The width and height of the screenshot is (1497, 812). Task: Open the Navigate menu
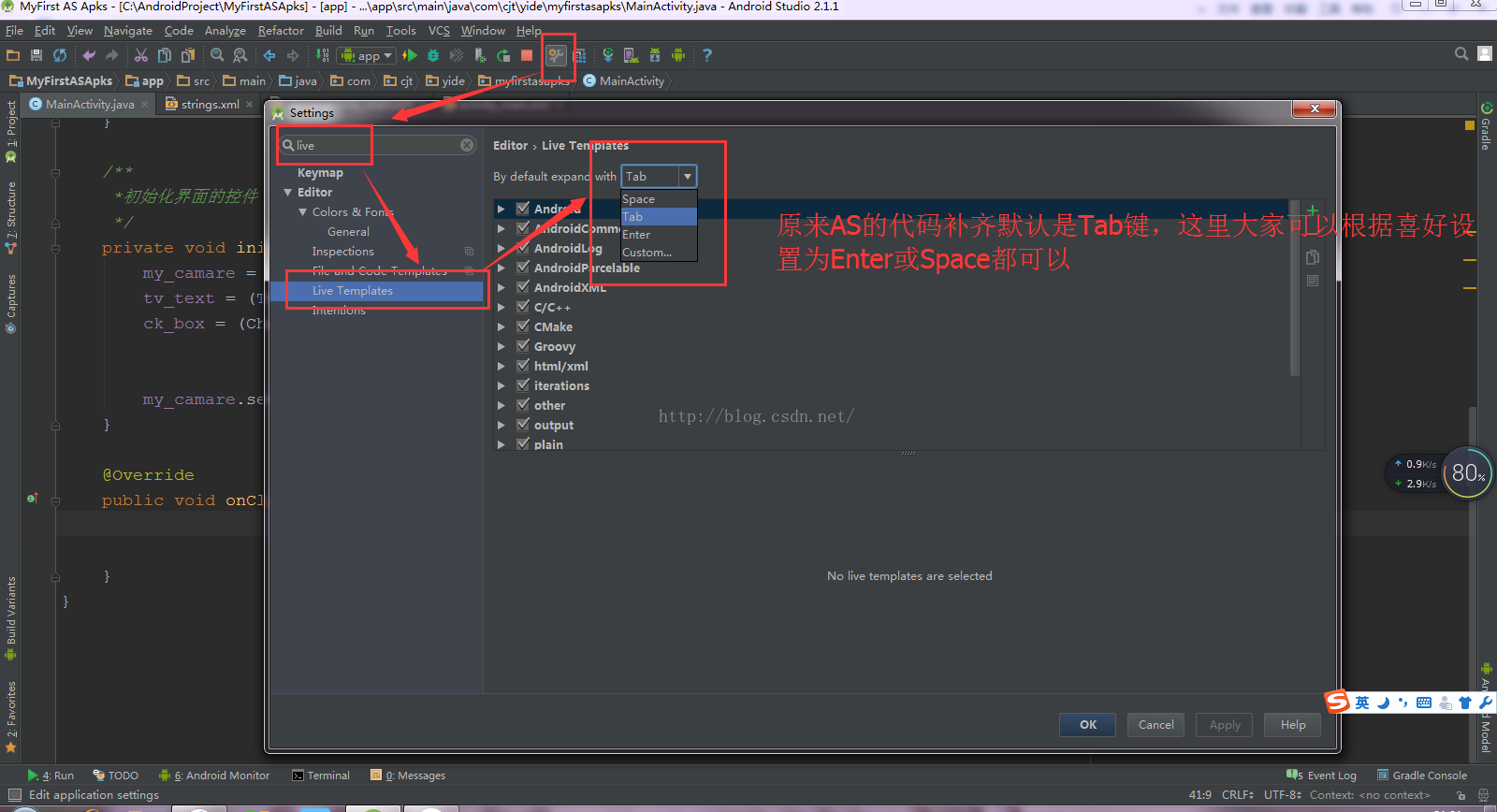click(x=127, y=31)
